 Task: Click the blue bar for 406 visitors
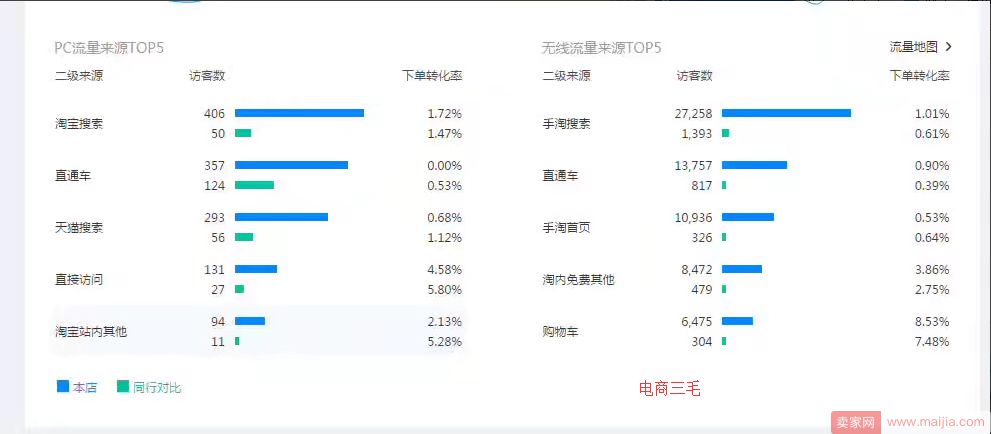[x=300, y=113]
